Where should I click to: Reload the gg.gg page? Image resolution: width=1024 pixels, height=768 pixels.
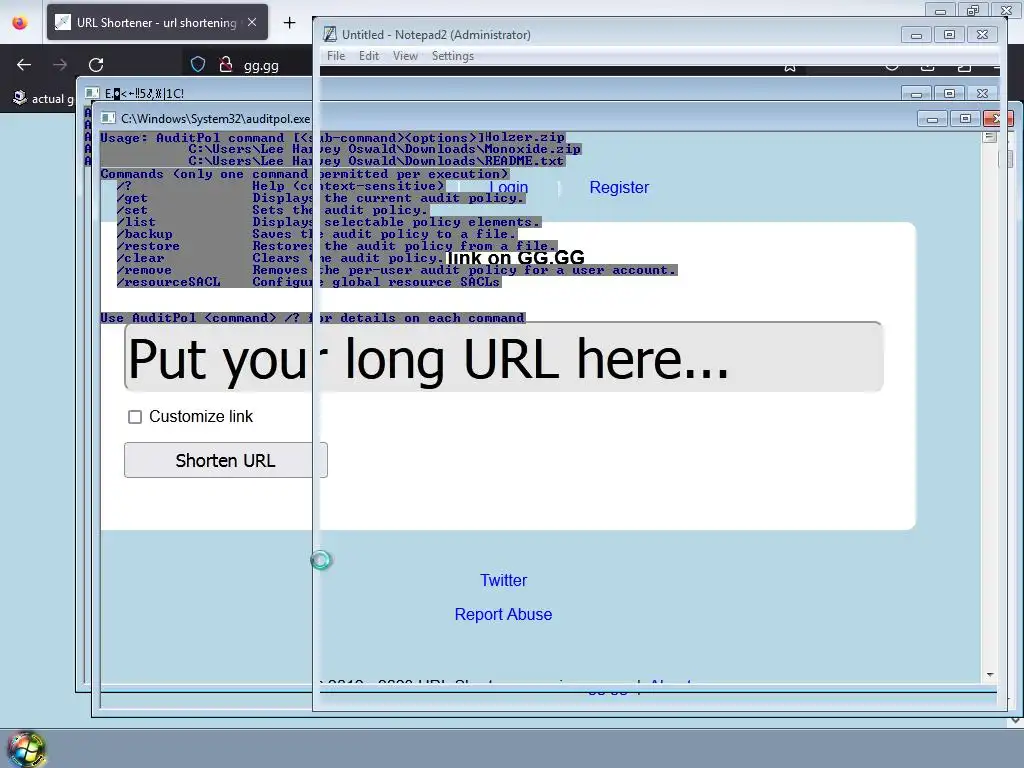(96, 65)
